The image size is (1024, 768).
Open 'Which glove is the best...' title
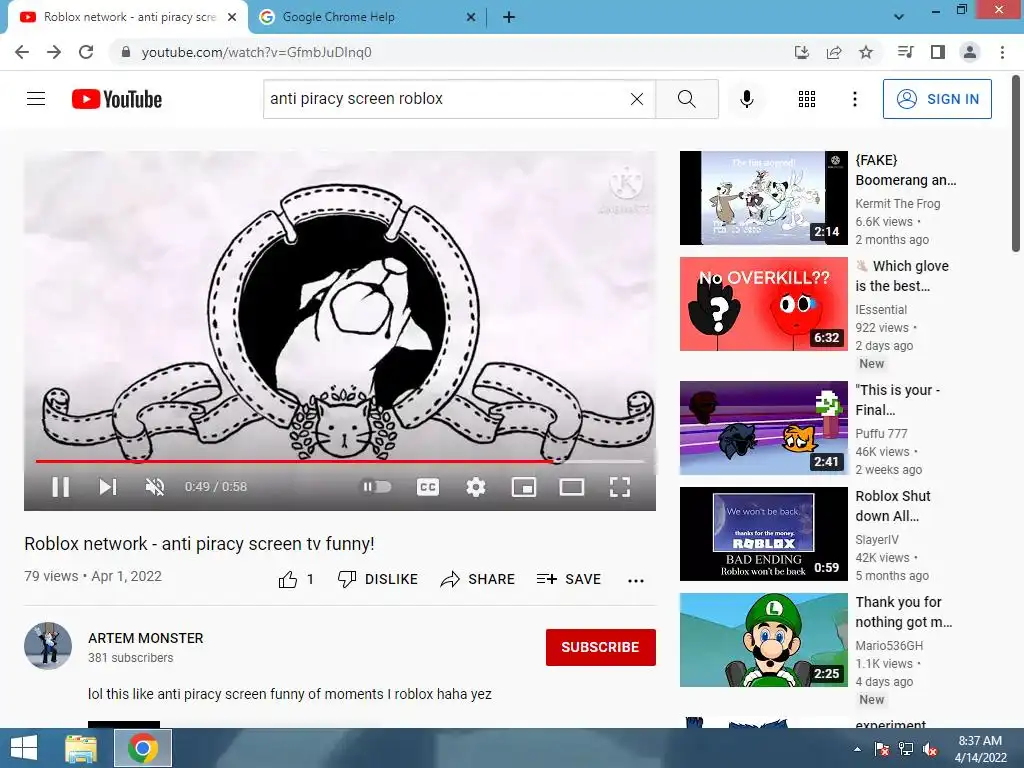pyautogui.click(x=902, y=276)
